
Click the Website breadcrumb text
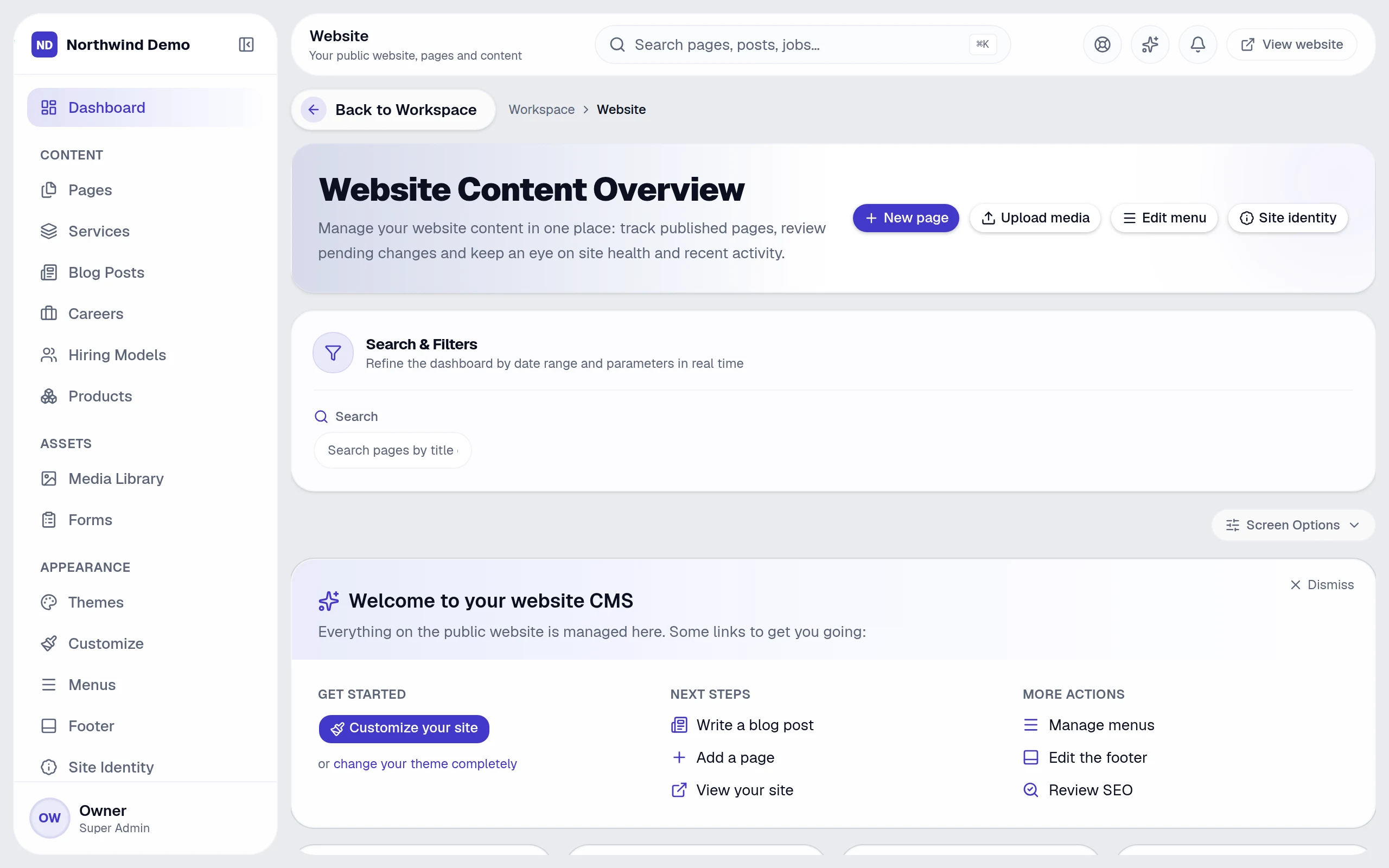[x=621, y=109]
